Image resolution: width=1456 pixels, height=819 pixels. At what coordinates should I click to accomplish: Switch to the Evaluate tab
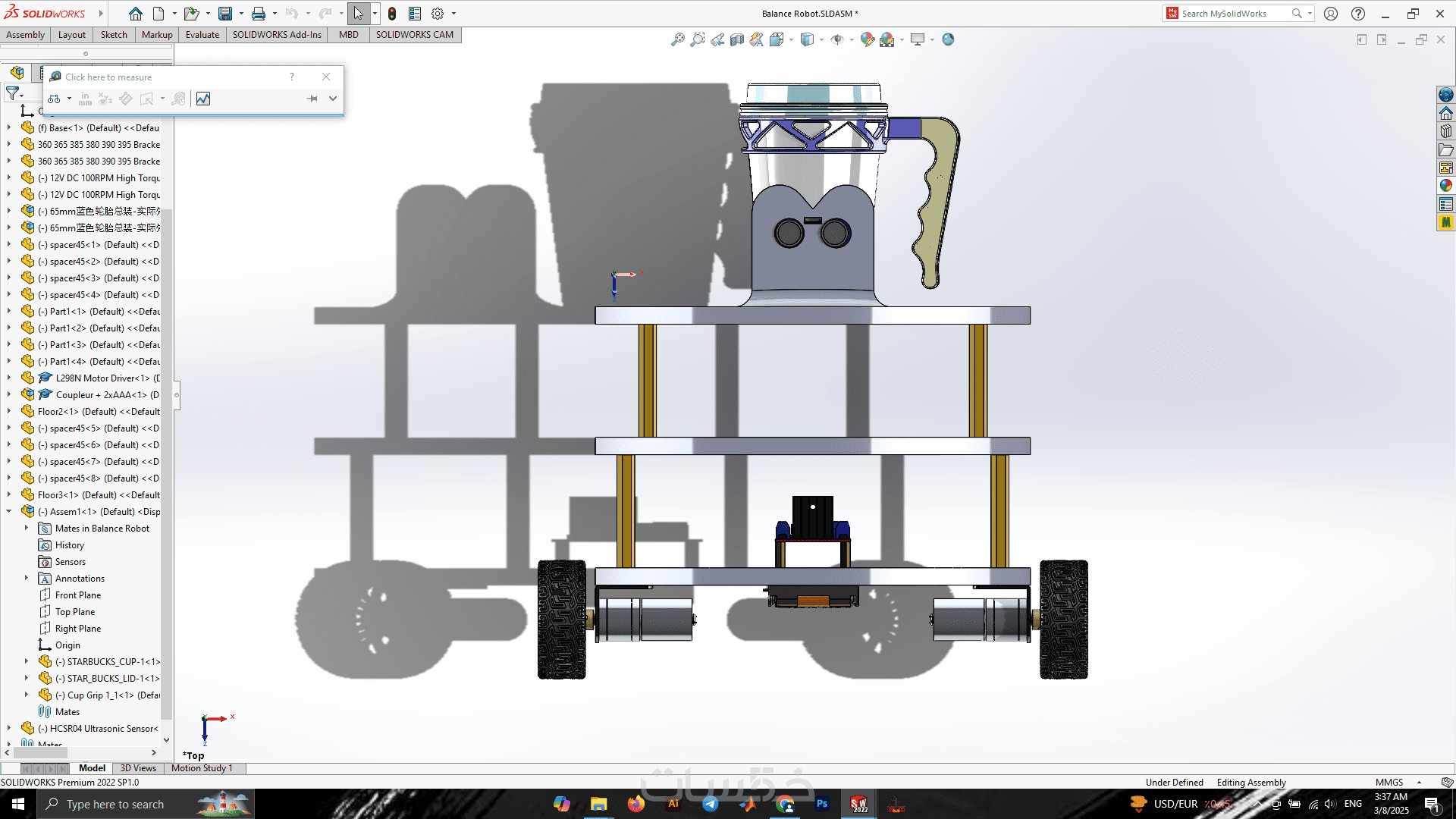pos(202,35)
